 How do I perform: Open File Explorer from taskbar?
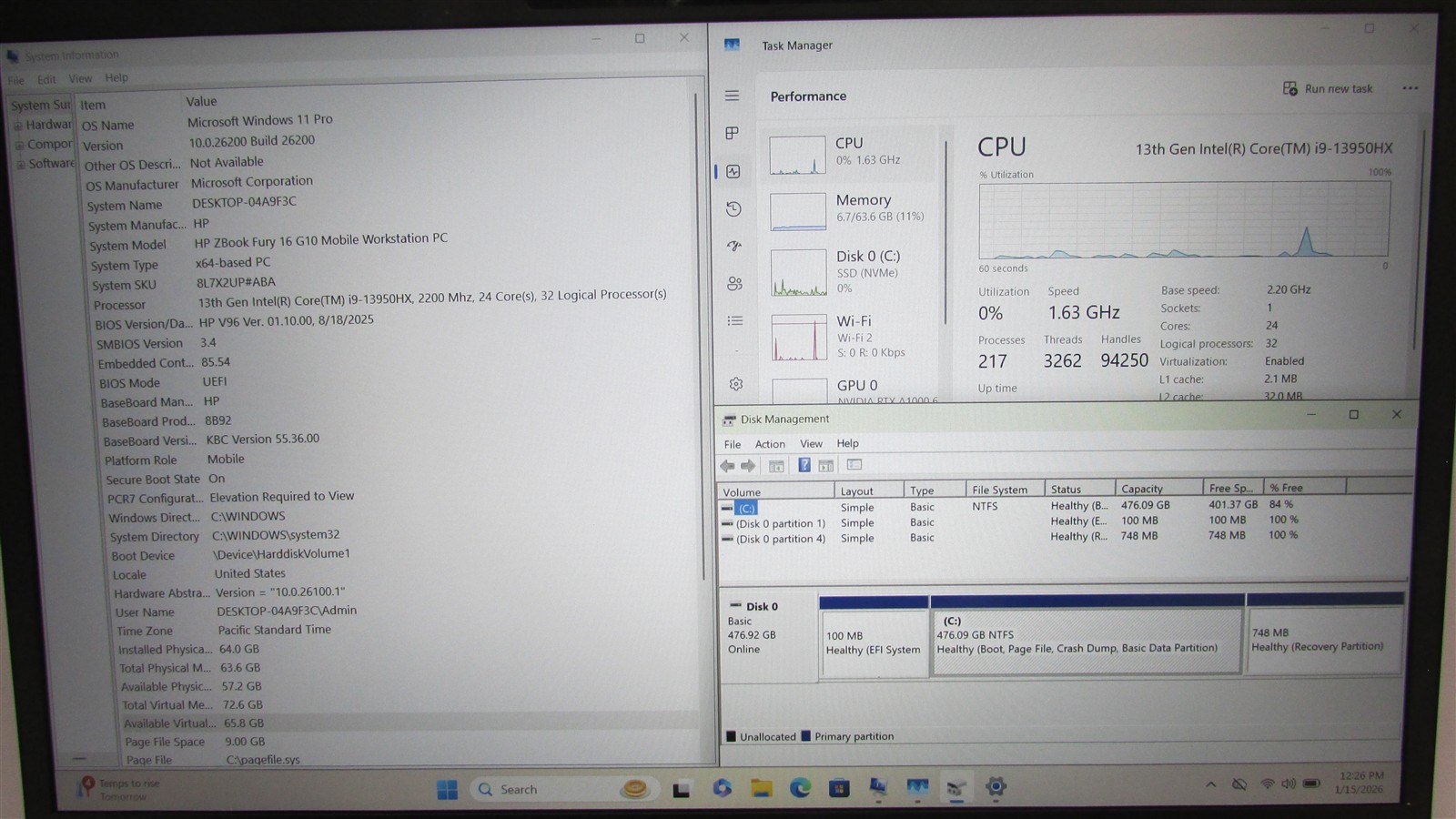click(761, 788)
